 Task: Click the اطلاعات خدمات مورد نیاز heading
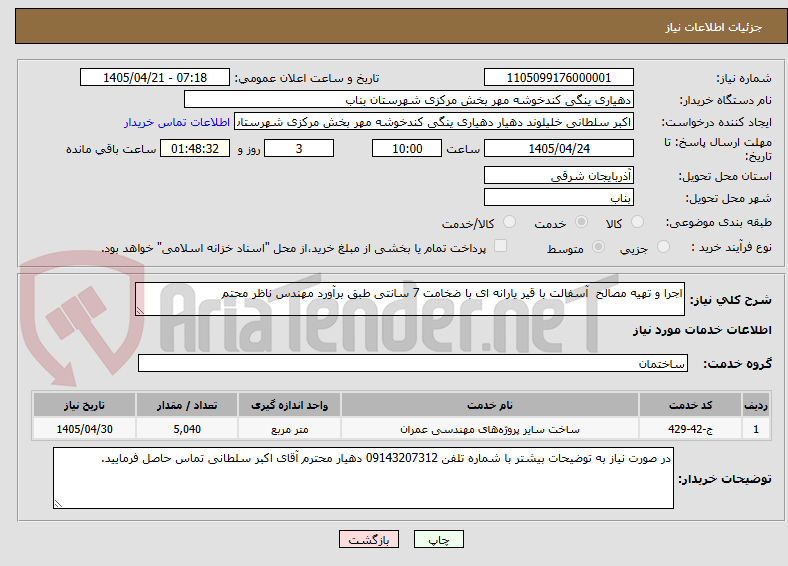point(702,330)
